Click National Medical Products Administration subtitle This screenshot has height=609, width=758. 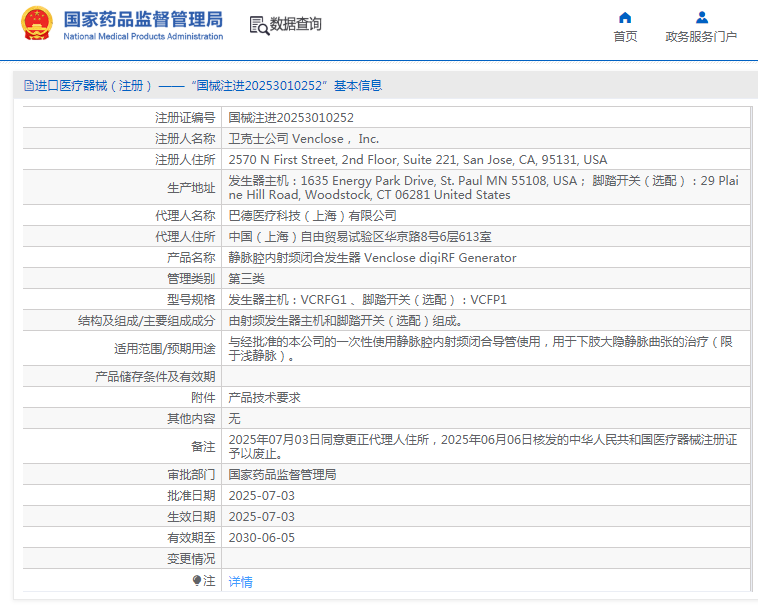pos(143,37)
